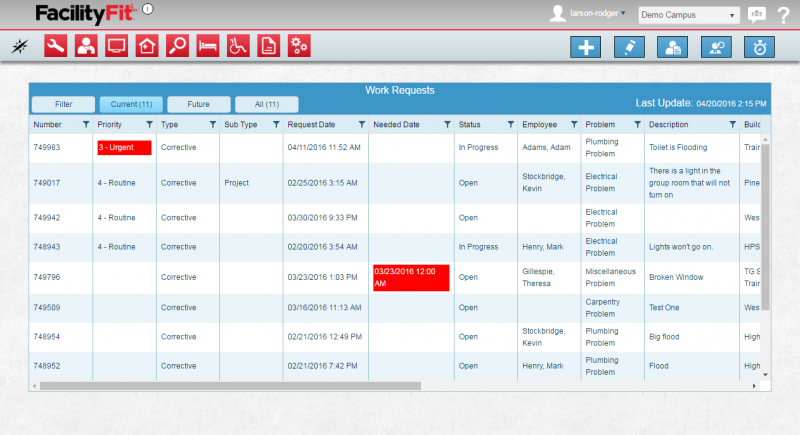The height and width of the screenshot is (435, 800).
Task: Open filter on Problem column
Action: coord(637,124)
